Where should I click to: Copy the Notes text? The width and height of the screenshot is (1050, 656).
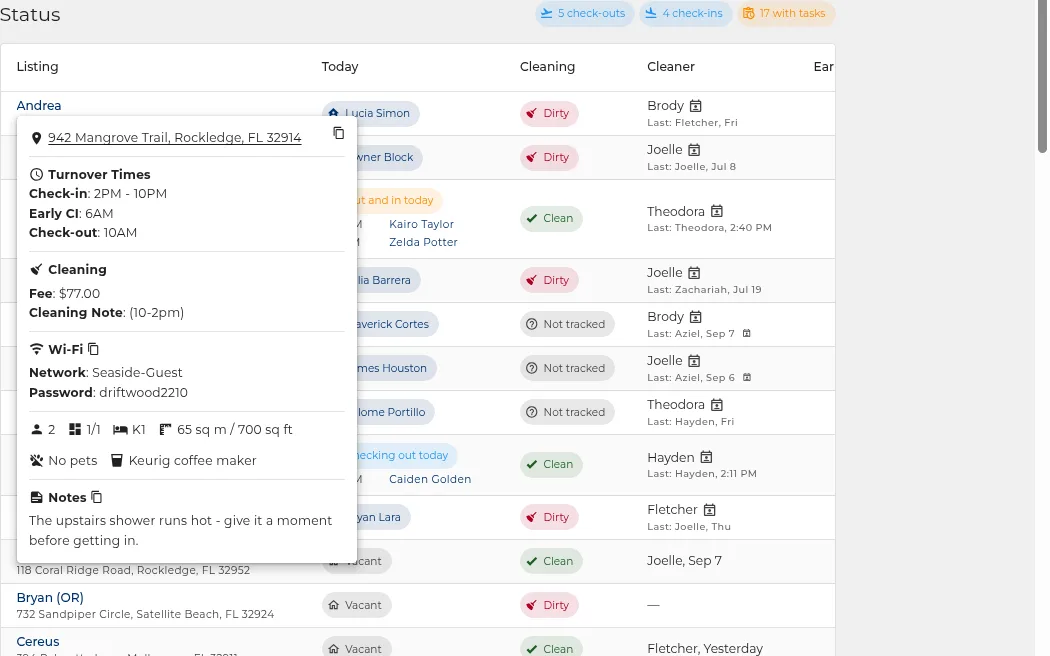97,497
